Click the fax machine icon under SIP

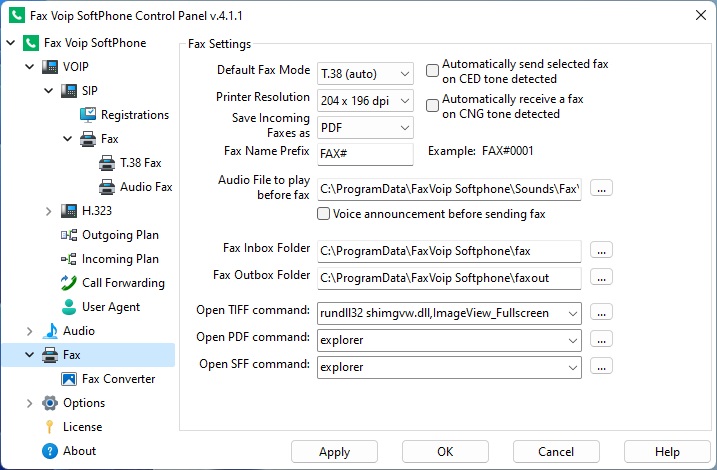[88, 139]
